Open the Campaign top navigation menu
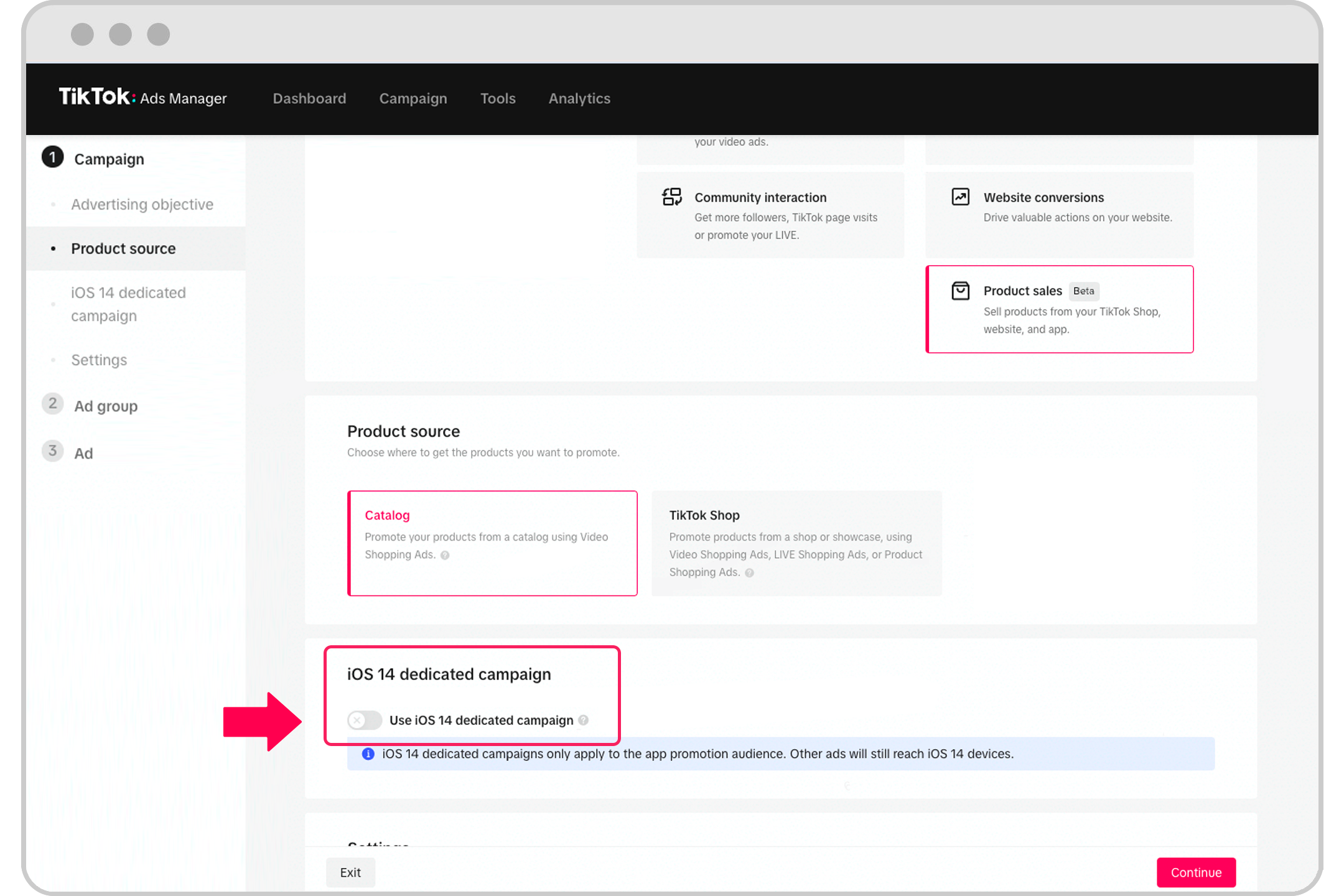This screenshot has width=1344, height=896. (413, 98)
